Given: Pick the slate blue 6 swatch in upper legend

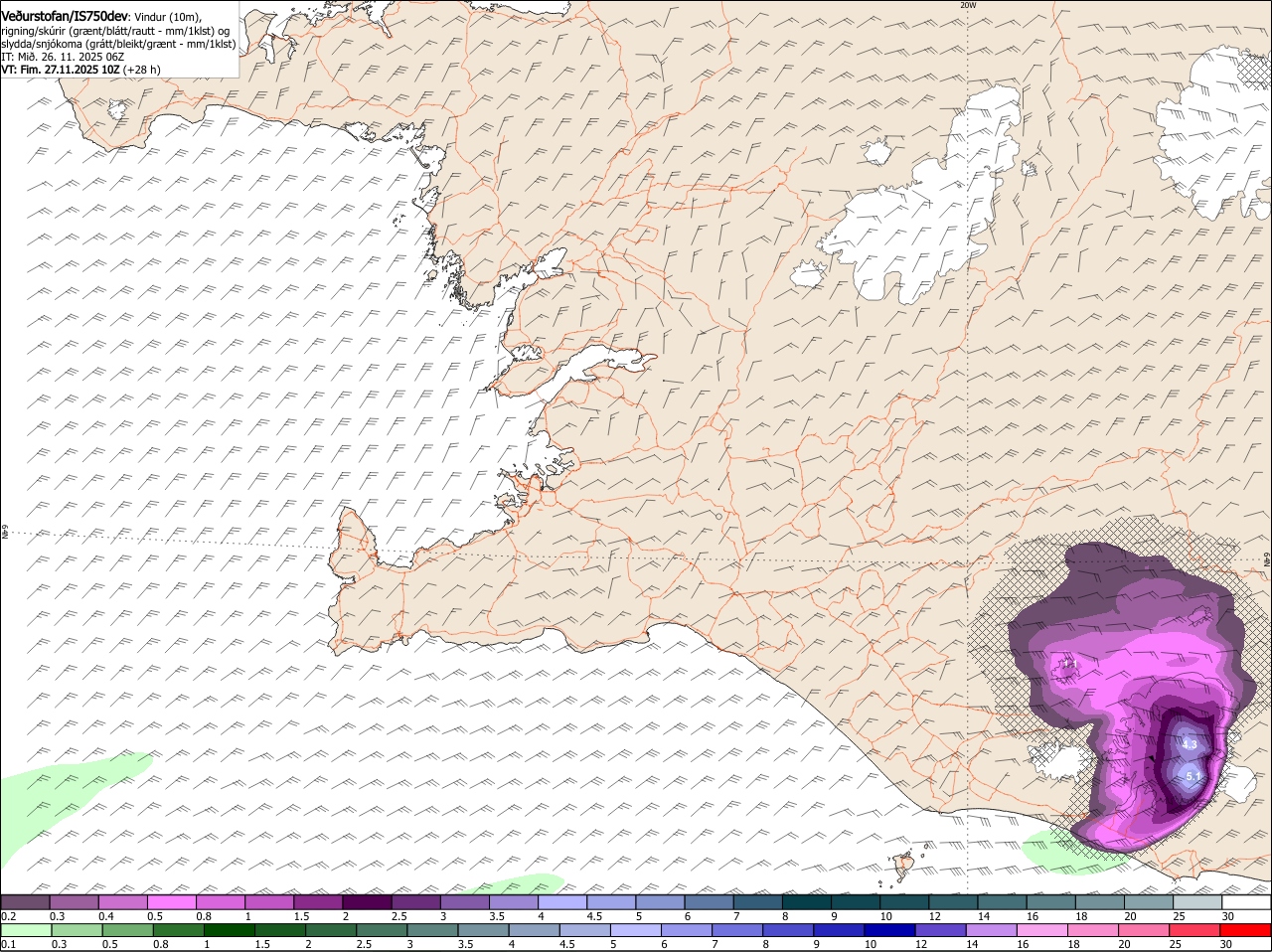Looking at the screenshot, I should point(709,902).
